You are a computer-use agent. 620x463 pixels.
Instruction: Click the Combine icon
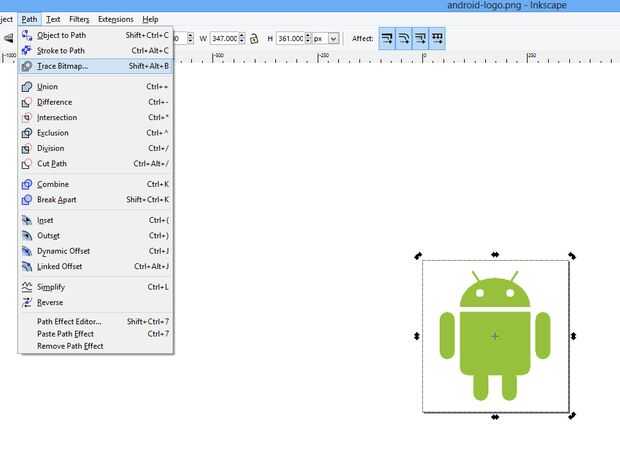point(26,184)
